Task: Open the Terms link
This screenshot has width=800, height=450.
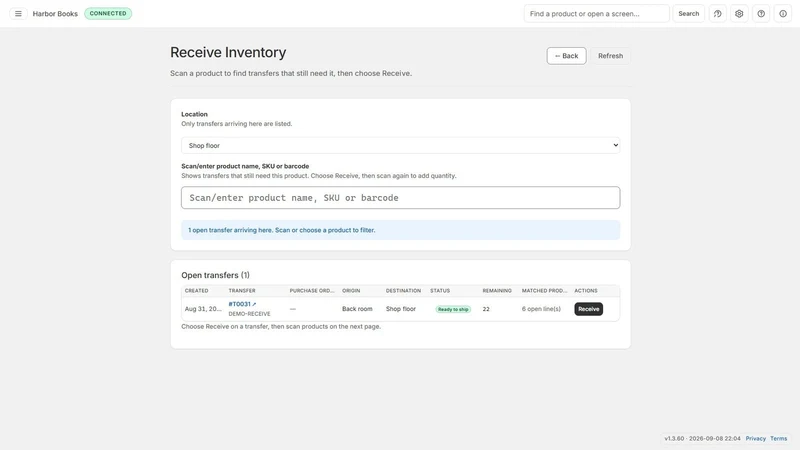Action: [779, 438]
